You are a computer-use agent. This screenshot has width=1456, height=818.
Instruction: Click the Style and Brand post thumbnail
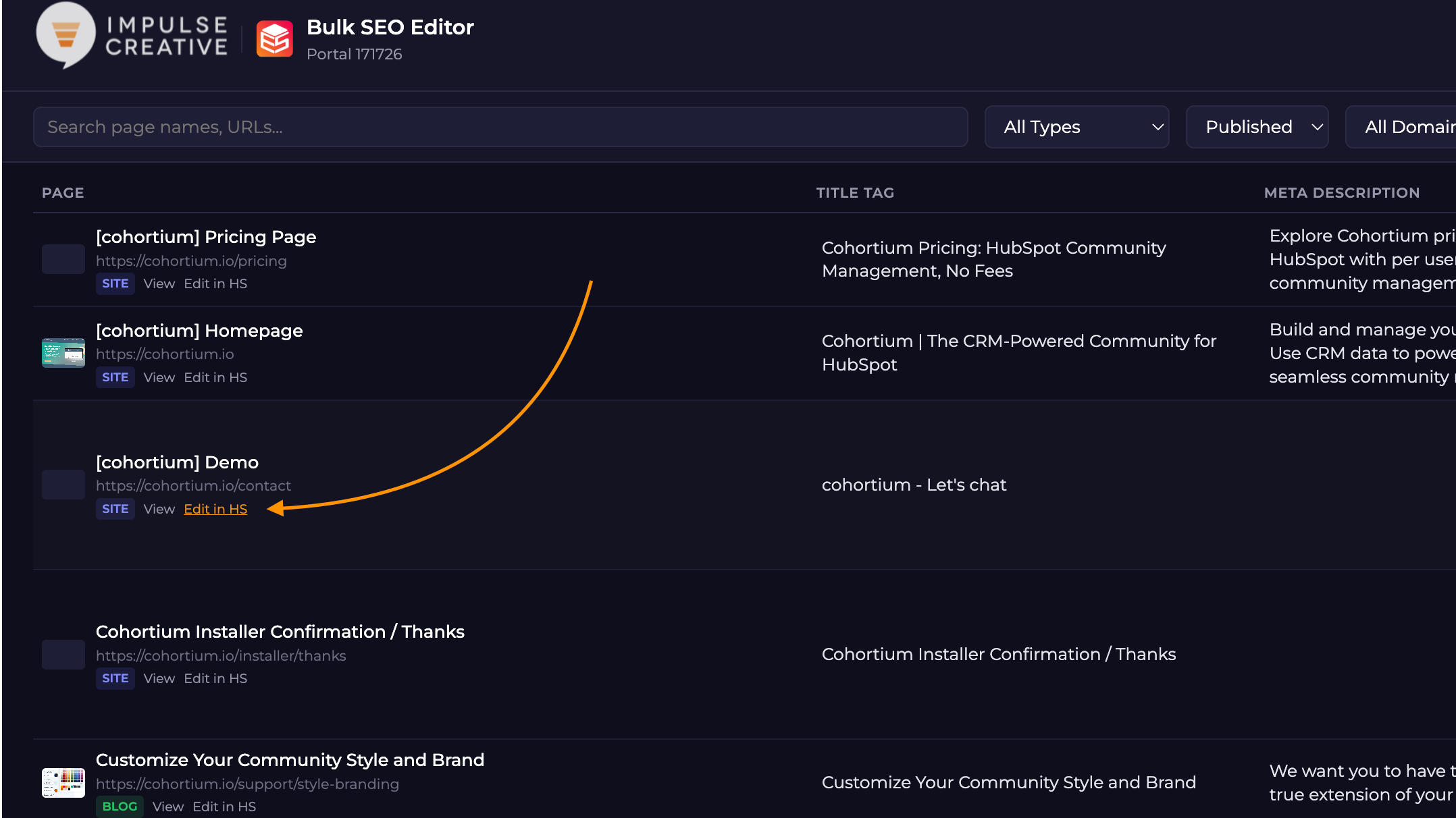pyautogui.click(x=63, y=783)
